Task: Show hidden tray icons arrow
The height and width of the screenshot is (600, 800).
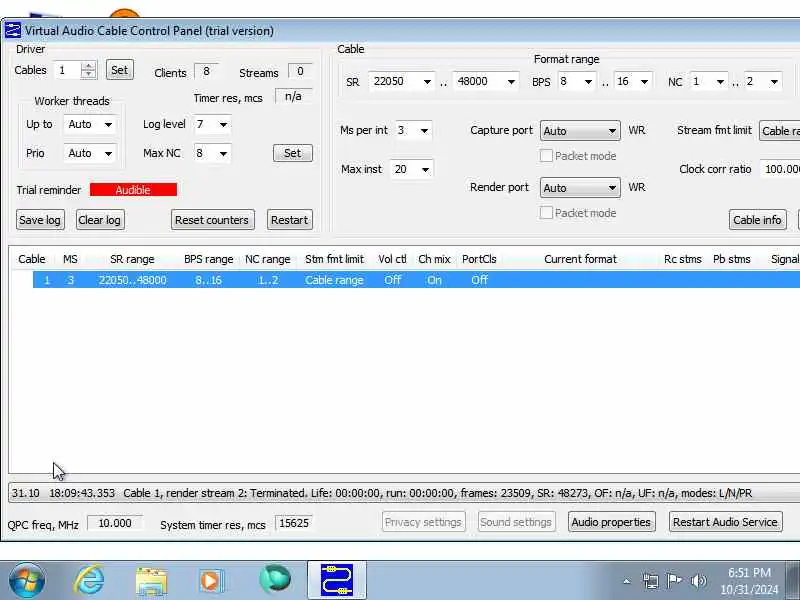Action: coord(627,581)
